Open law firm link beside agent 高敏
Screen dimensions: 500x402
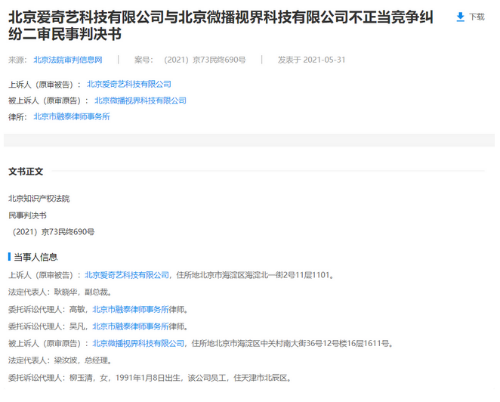pyautogui.click(x=131, y=309)
